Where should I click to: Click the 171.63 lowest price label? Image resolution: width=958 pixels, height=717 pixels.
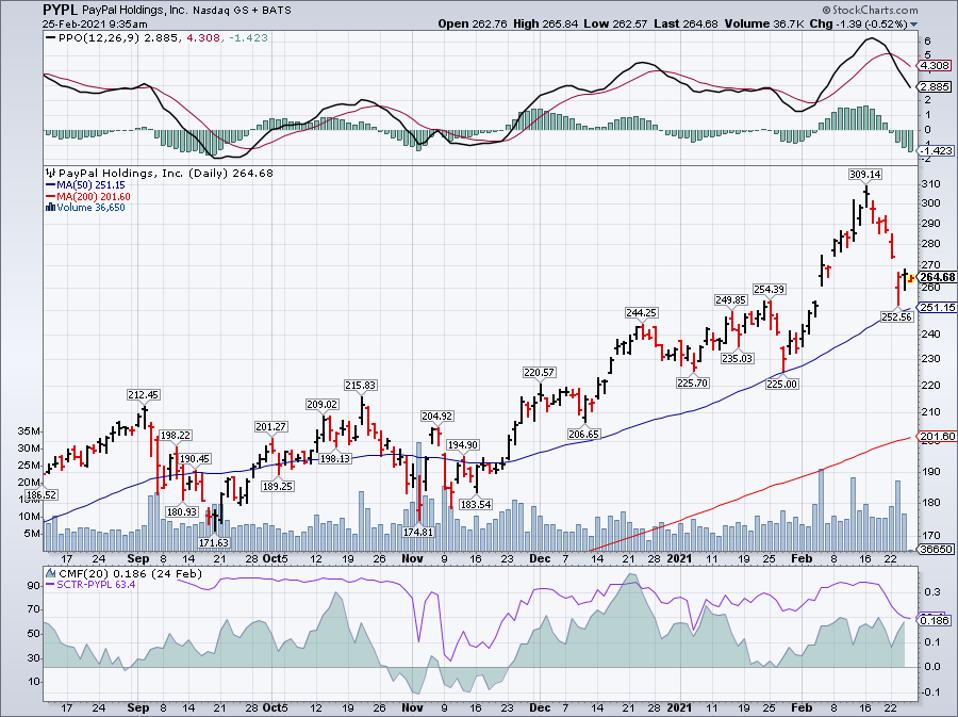point(214,542)
